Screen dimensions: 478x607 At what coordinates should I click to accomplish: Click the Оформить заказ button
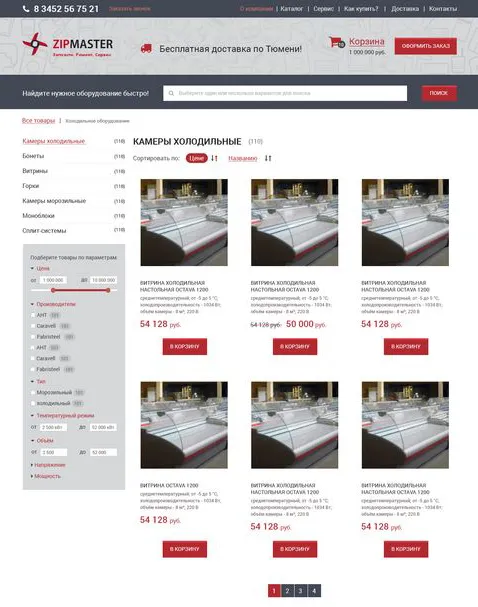426,46
